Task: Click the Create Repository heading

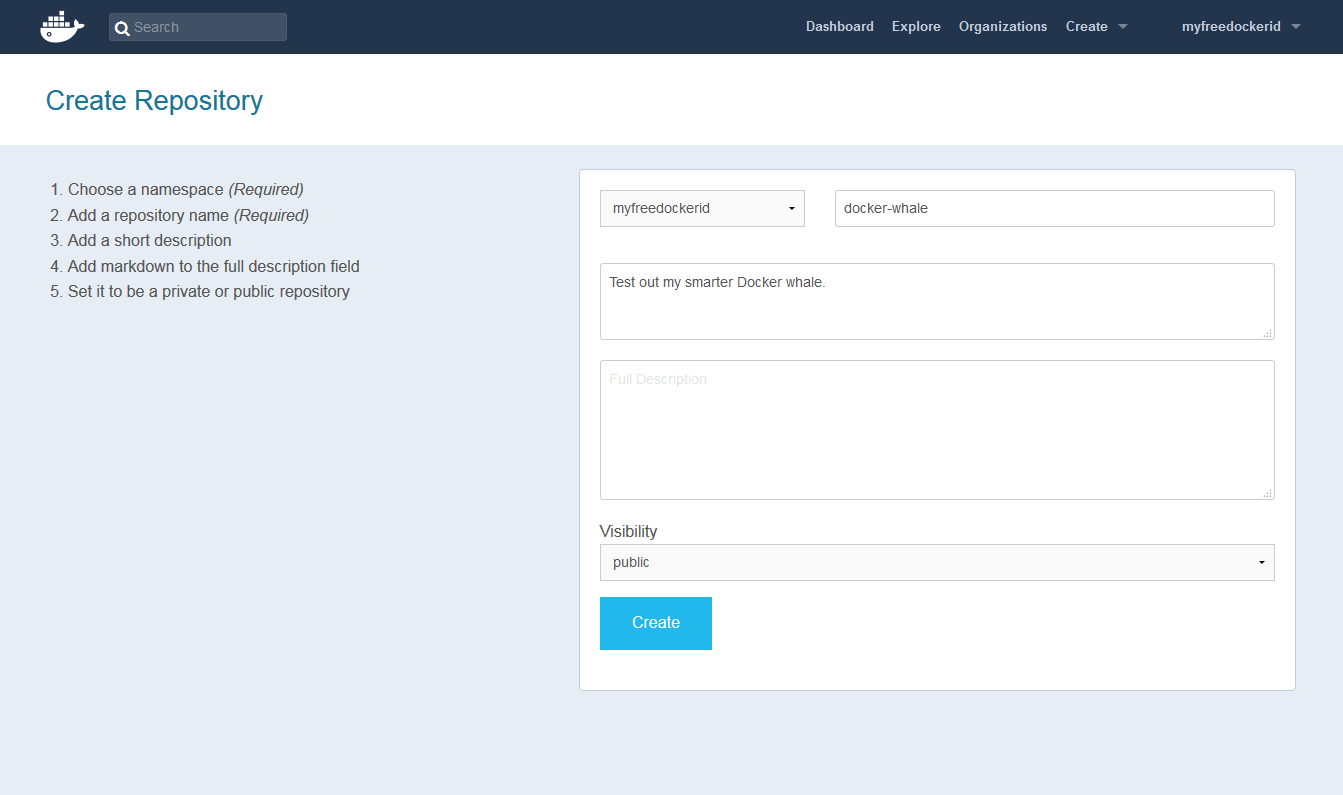Action: tap(154, 101)
